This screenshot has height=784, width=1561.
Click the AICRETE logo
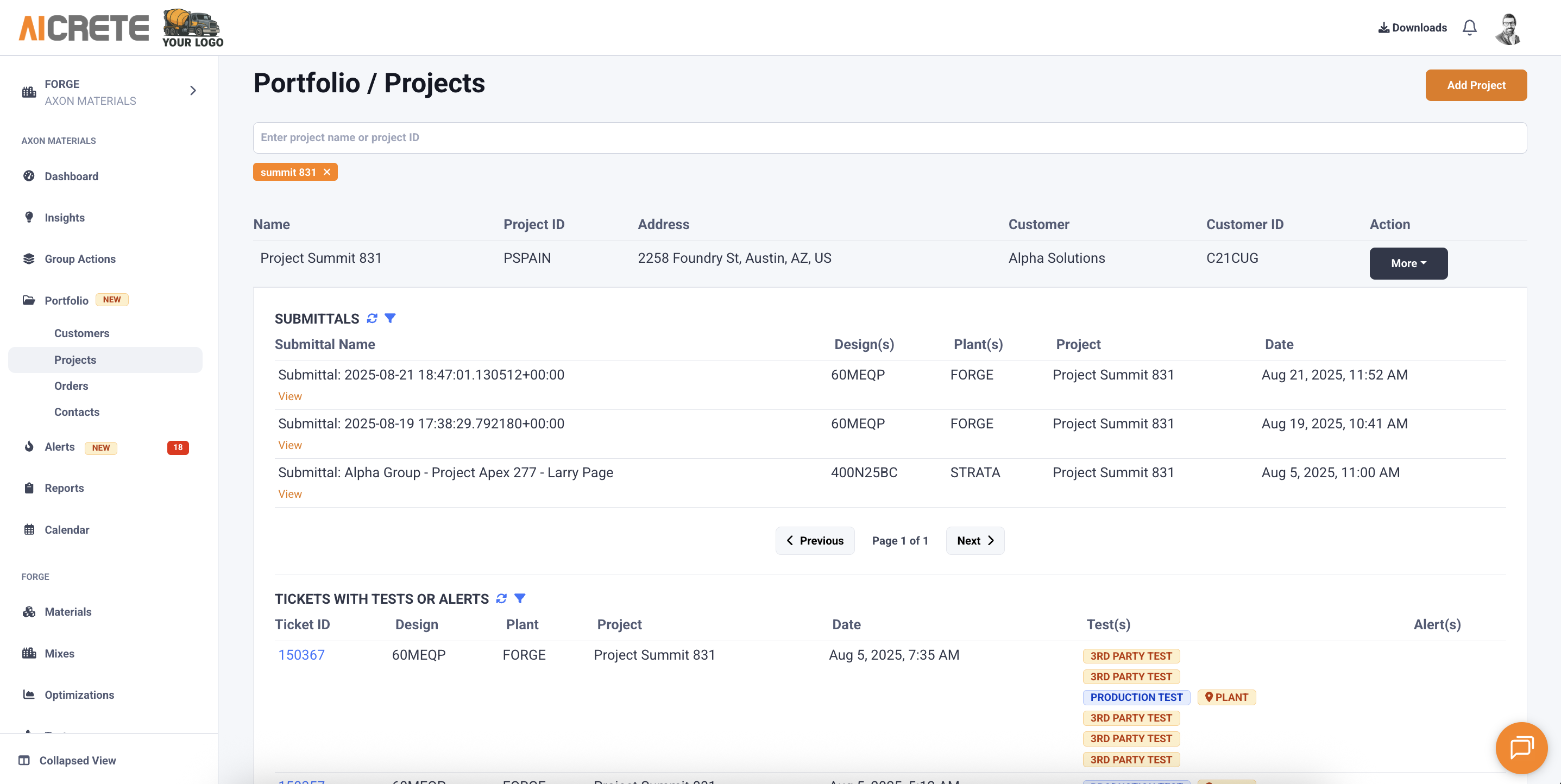tap(84, 28)
